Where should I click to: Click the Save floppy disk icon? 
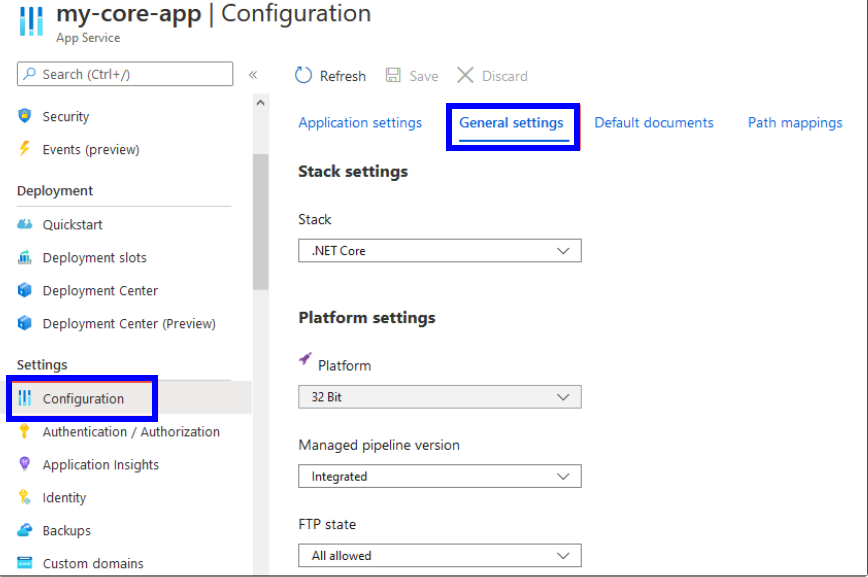click(x=393, y=75)
